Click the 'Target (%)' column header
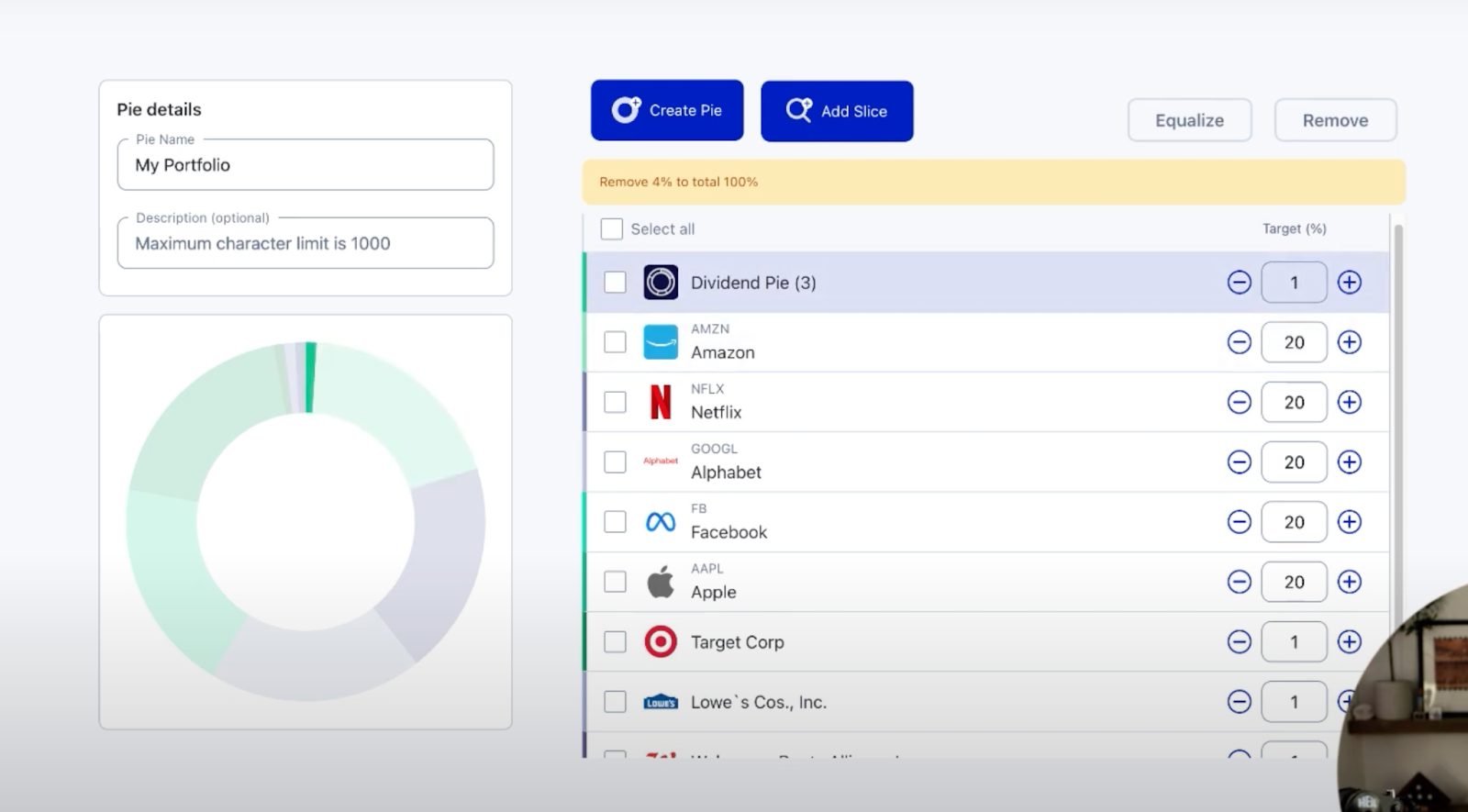The height and width of the screenshot is (812, 1468). pos(1295,228)
